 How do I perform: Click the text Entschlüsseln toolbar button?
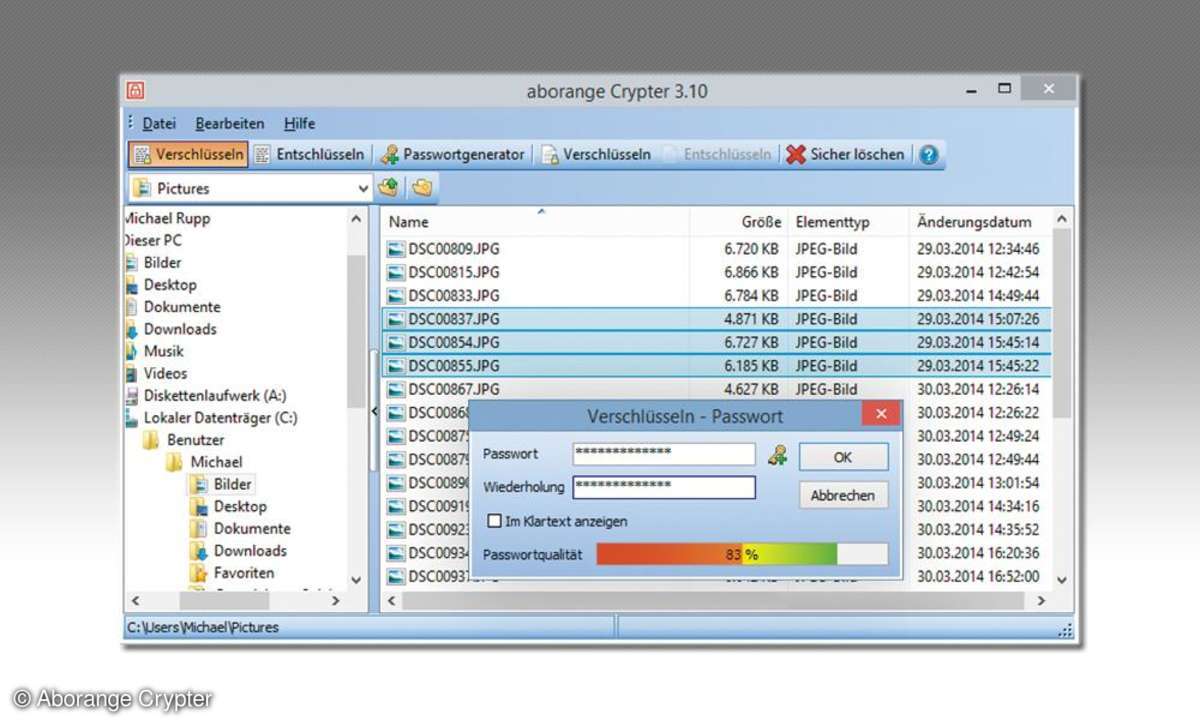coord(310,154)
